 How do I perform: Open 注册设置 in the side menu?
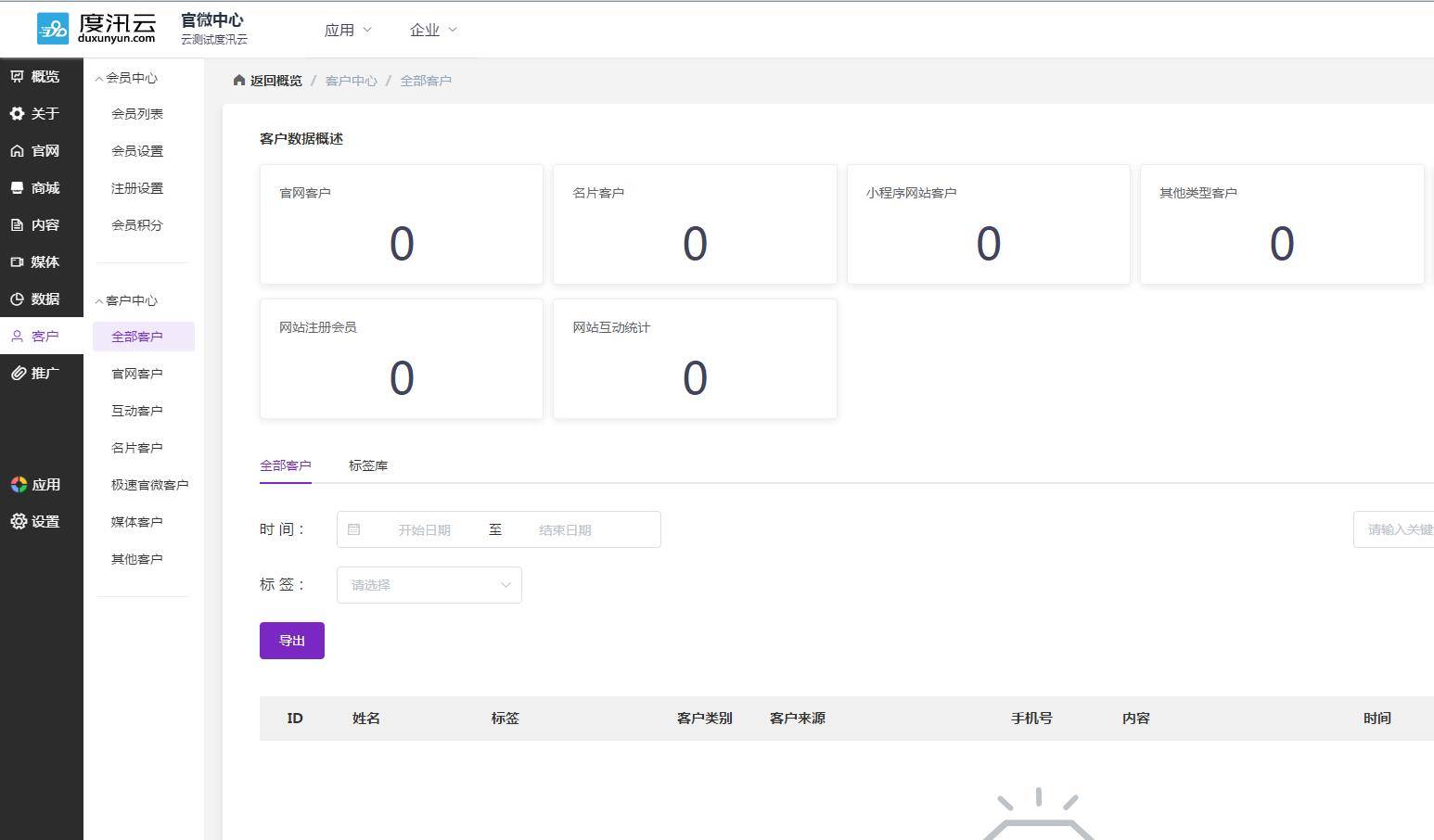(x=137, y=188)
